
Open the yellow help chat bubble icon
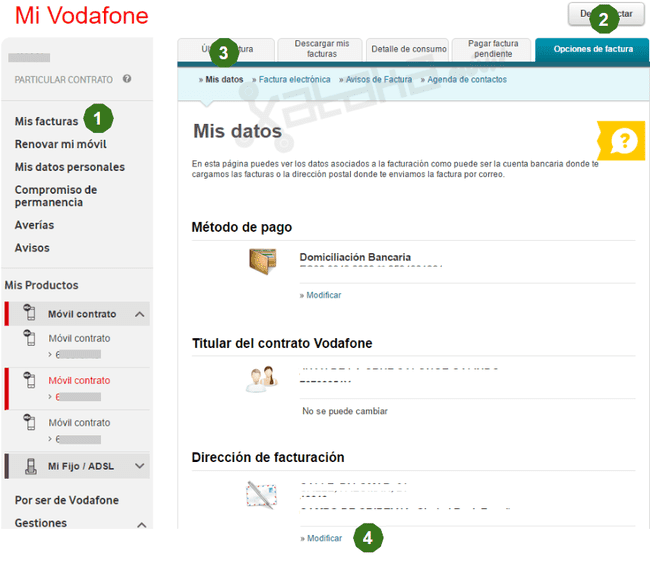(x=621, y=141)
